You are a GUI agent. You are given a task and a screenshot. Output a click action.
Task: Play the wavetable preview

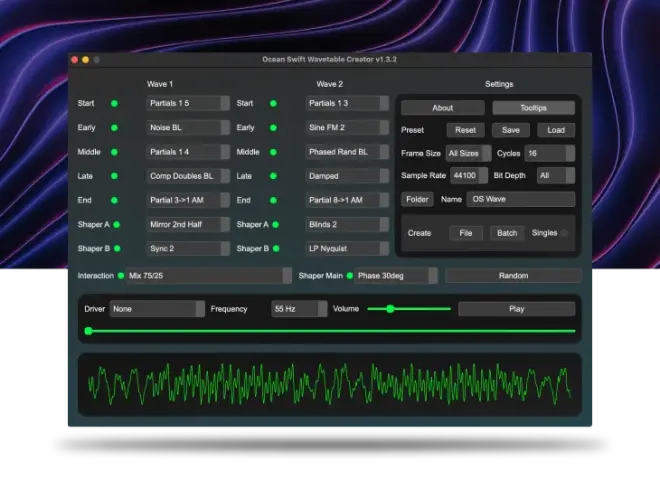pos(516,309)
